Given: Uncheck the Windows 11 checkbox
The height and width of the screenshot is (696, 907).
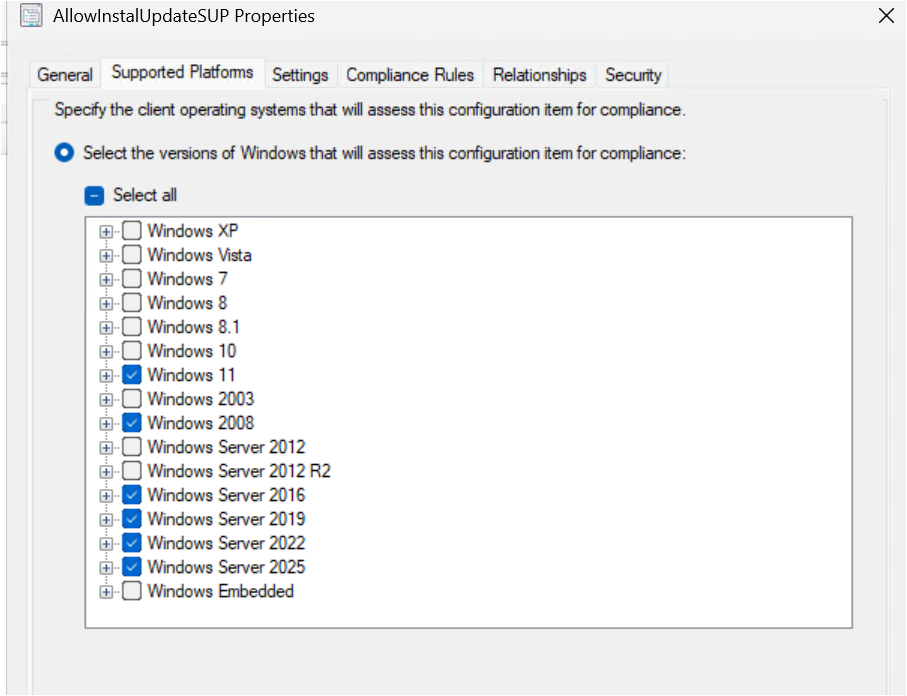Looking at the screenshot, I should [x=132, y=375].
